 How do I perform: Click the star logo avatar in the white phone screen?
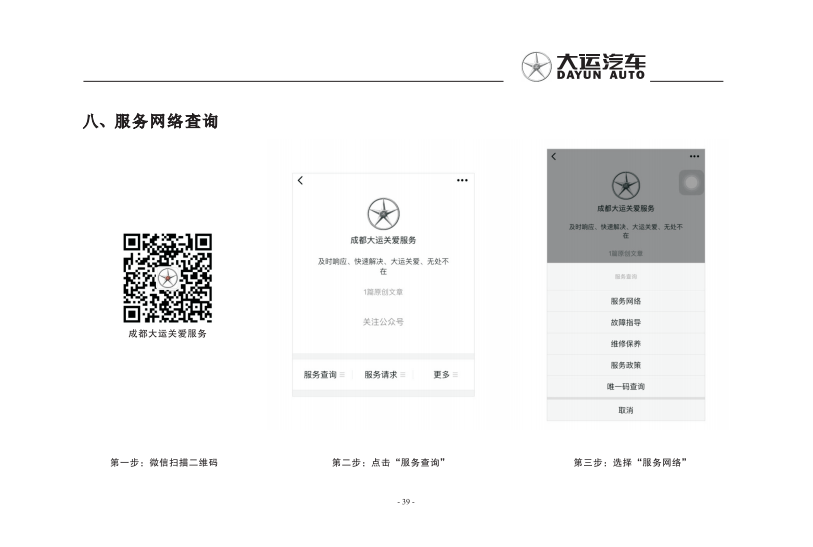[383, 214]
